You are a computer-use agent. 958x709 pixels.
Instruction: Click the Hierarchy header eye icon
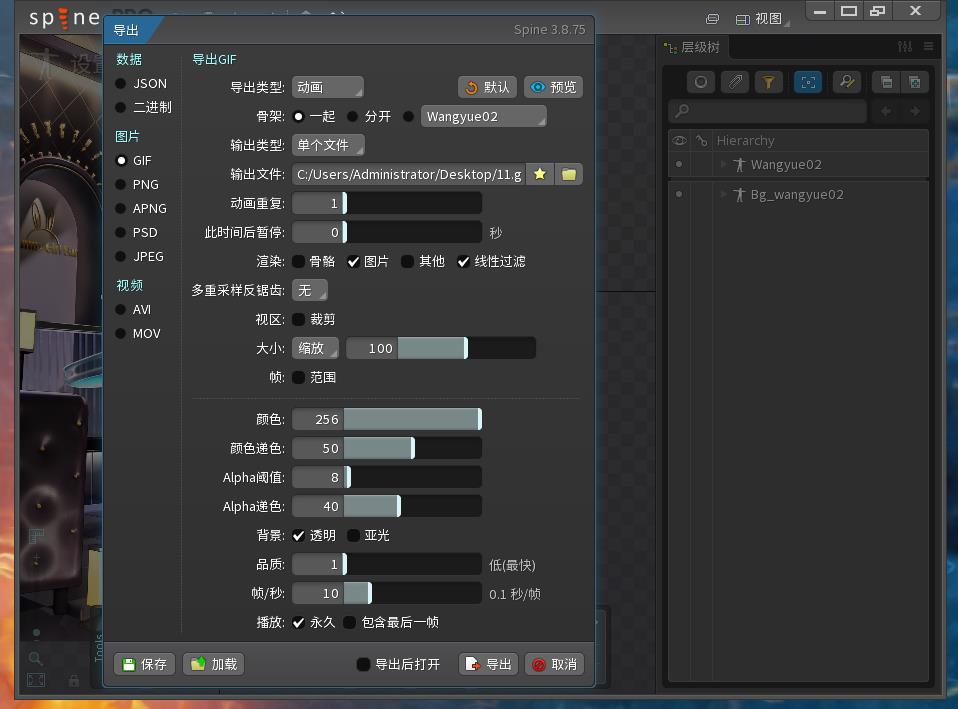pos(679,141)
